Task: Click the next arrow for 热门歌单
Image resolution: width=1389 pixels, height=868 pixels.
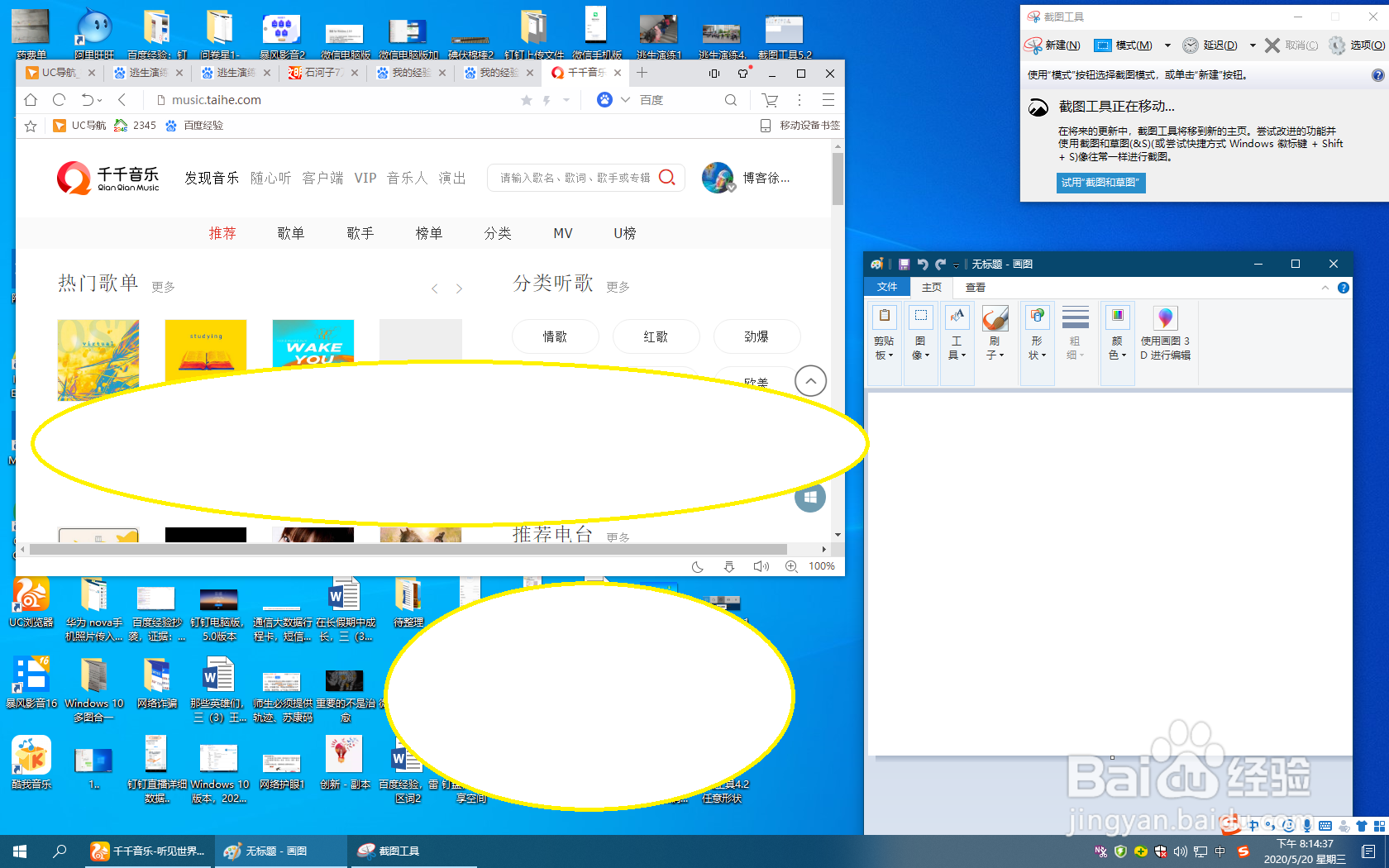Action: [460, 289]
